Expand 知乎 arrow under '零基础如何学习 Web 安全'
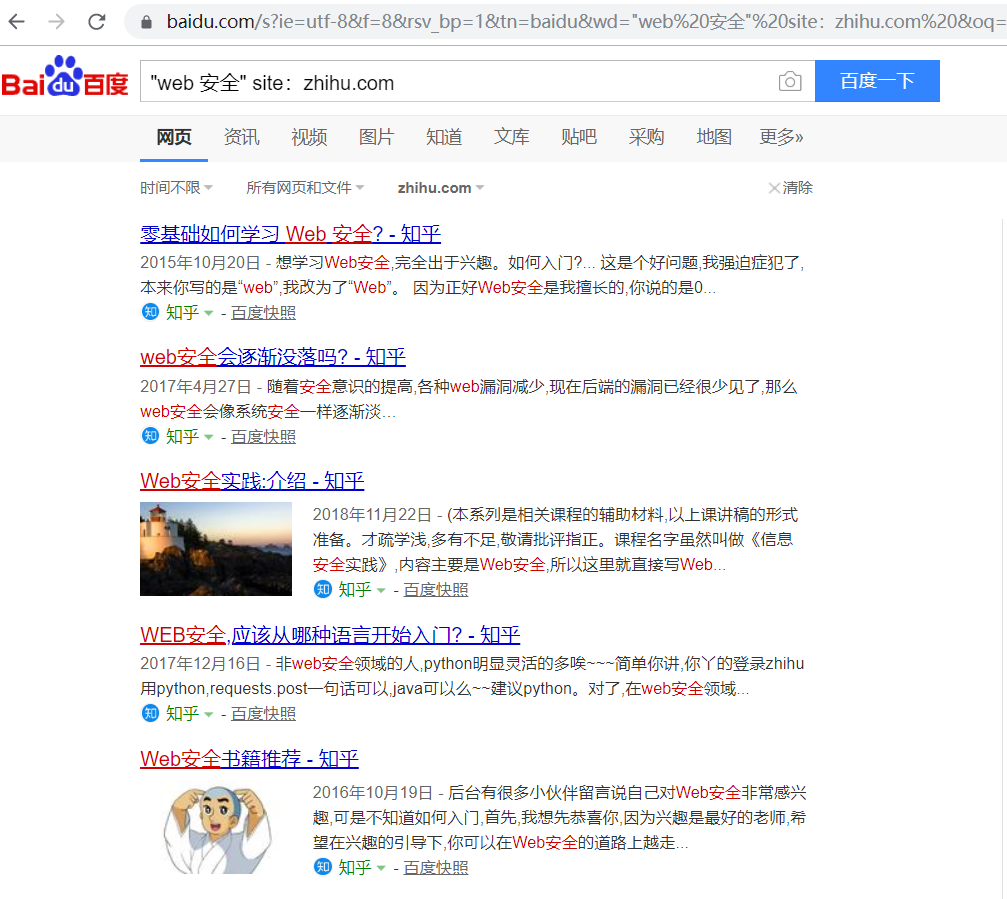This screenshot has height=899, width=1007. click(209, 313)
